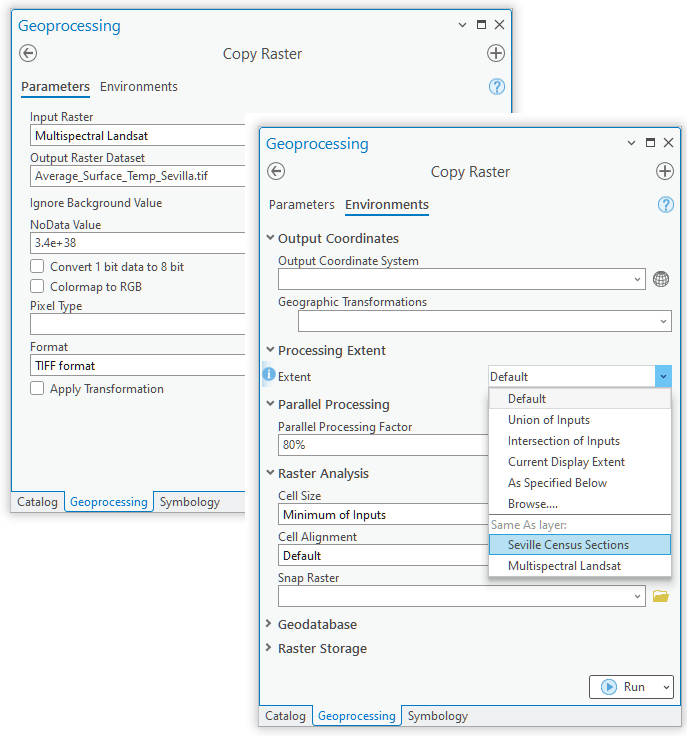Click the Format field TIFF format
The width and height of the screenshot is (687, 736).
tap(137, 365)
